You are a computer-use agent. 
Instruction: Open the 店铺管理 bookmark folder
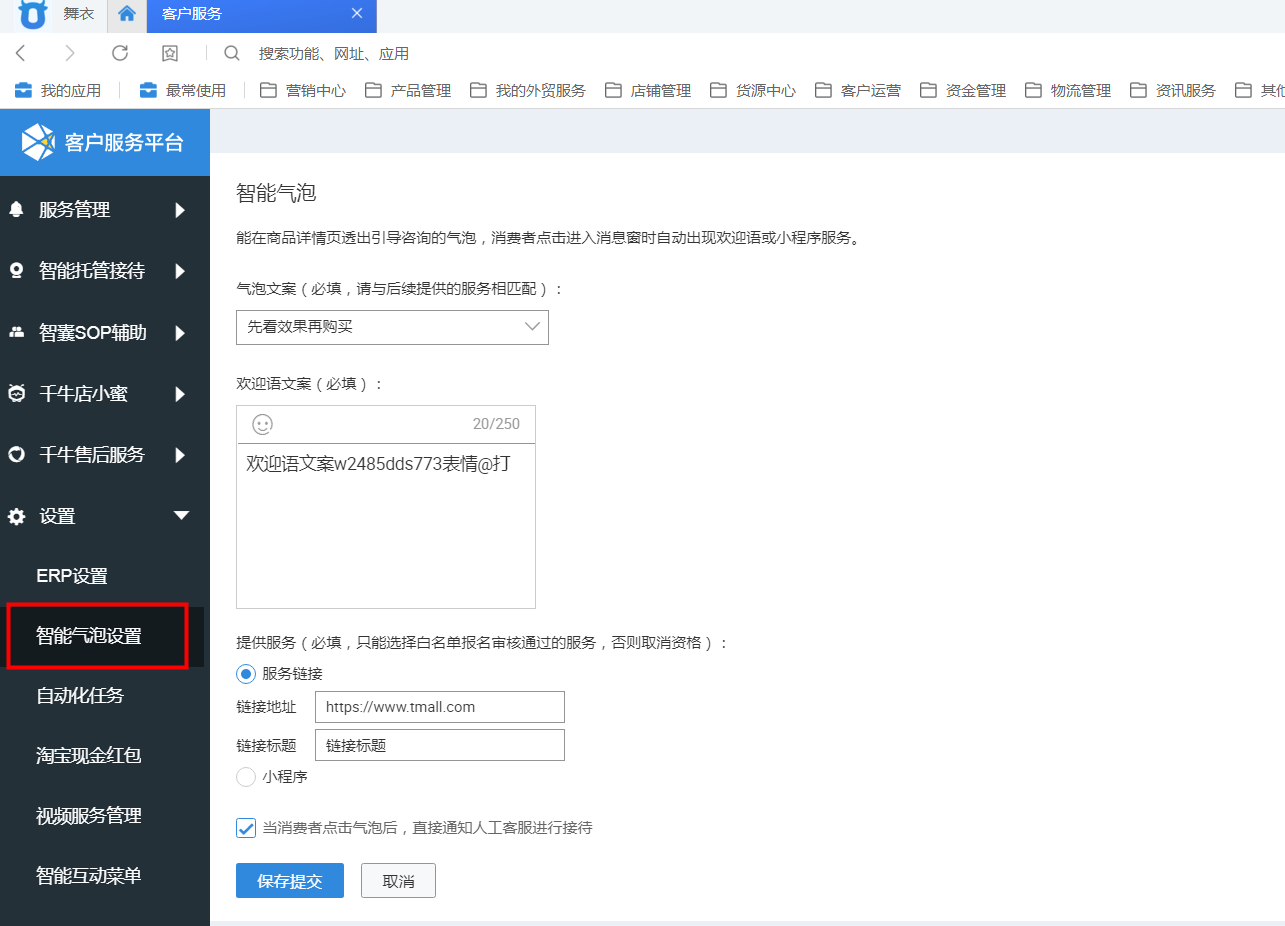tap(648, 90)
